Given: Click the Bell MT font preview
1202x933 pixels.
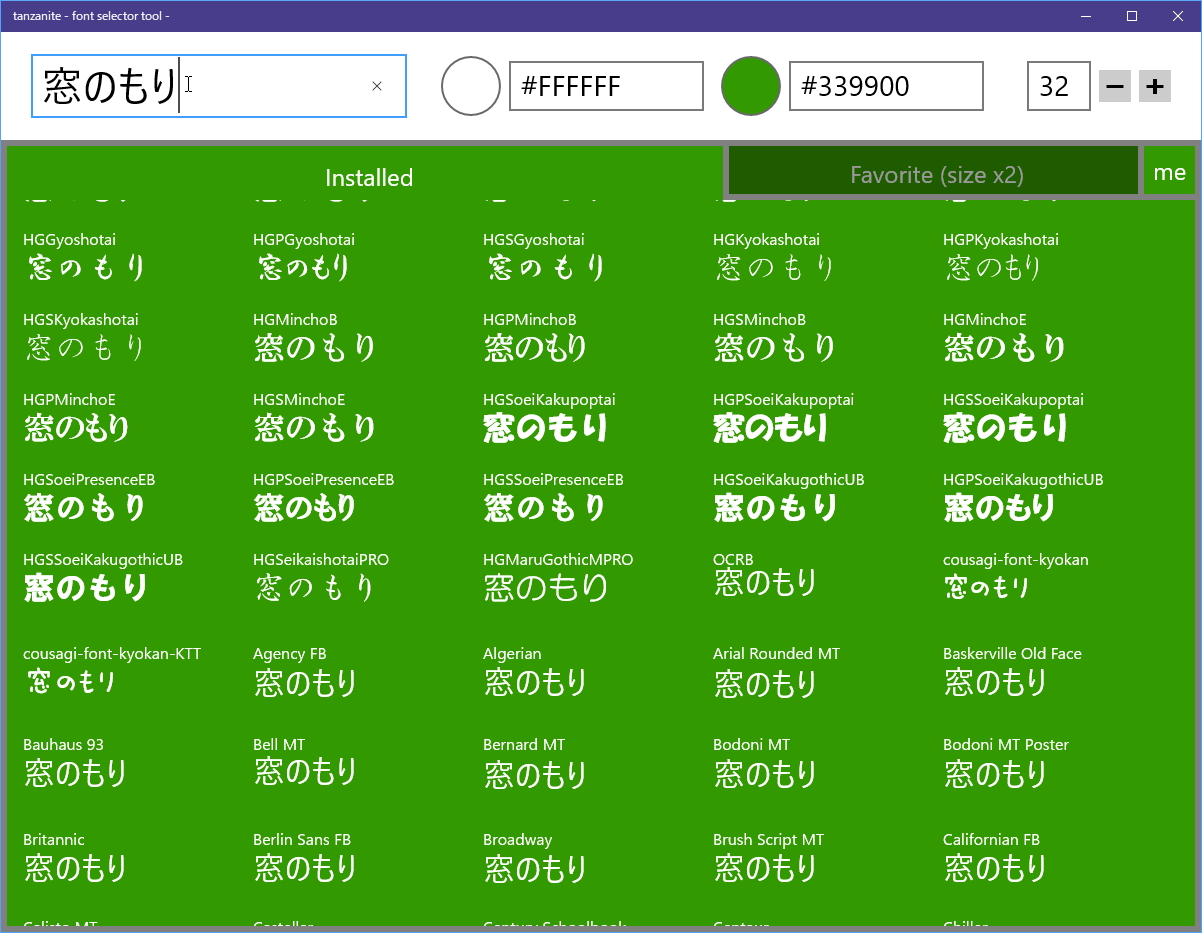Looking at the screenshot, I should [305, 762].
